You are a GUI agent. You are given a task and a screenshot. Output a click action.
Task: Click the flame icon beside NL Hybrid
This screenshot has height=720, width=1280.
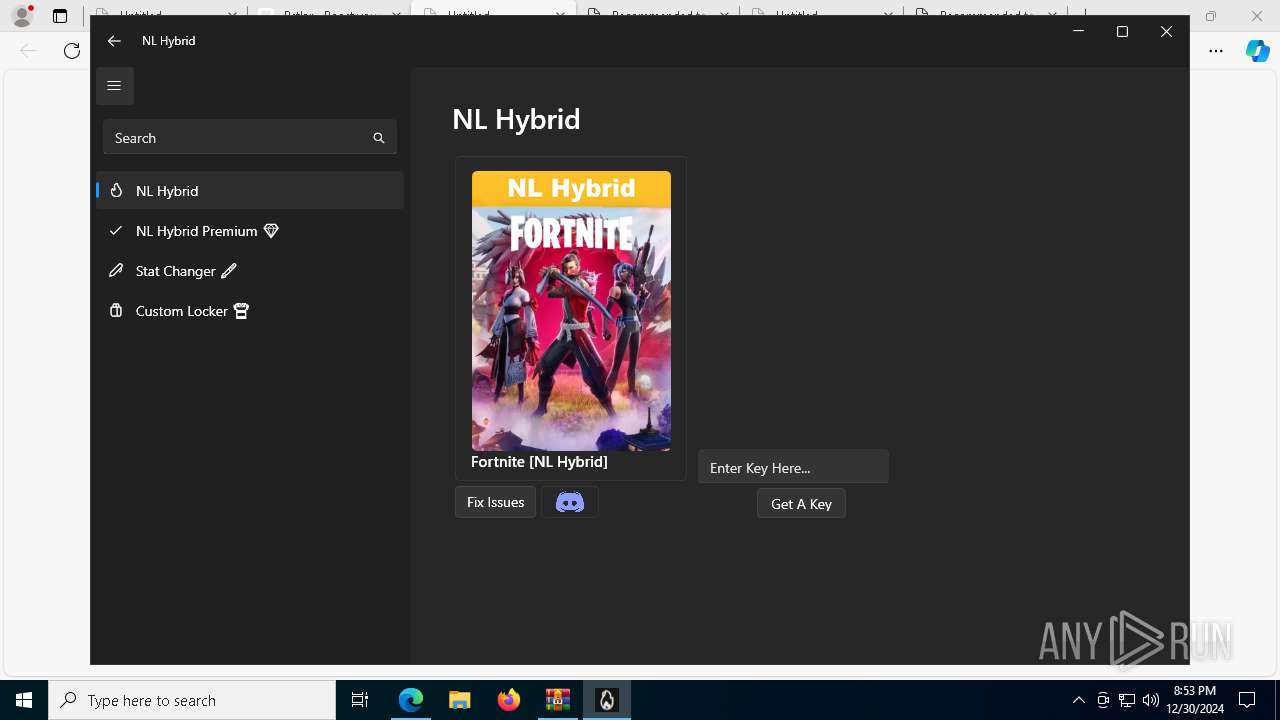[116, 190]
